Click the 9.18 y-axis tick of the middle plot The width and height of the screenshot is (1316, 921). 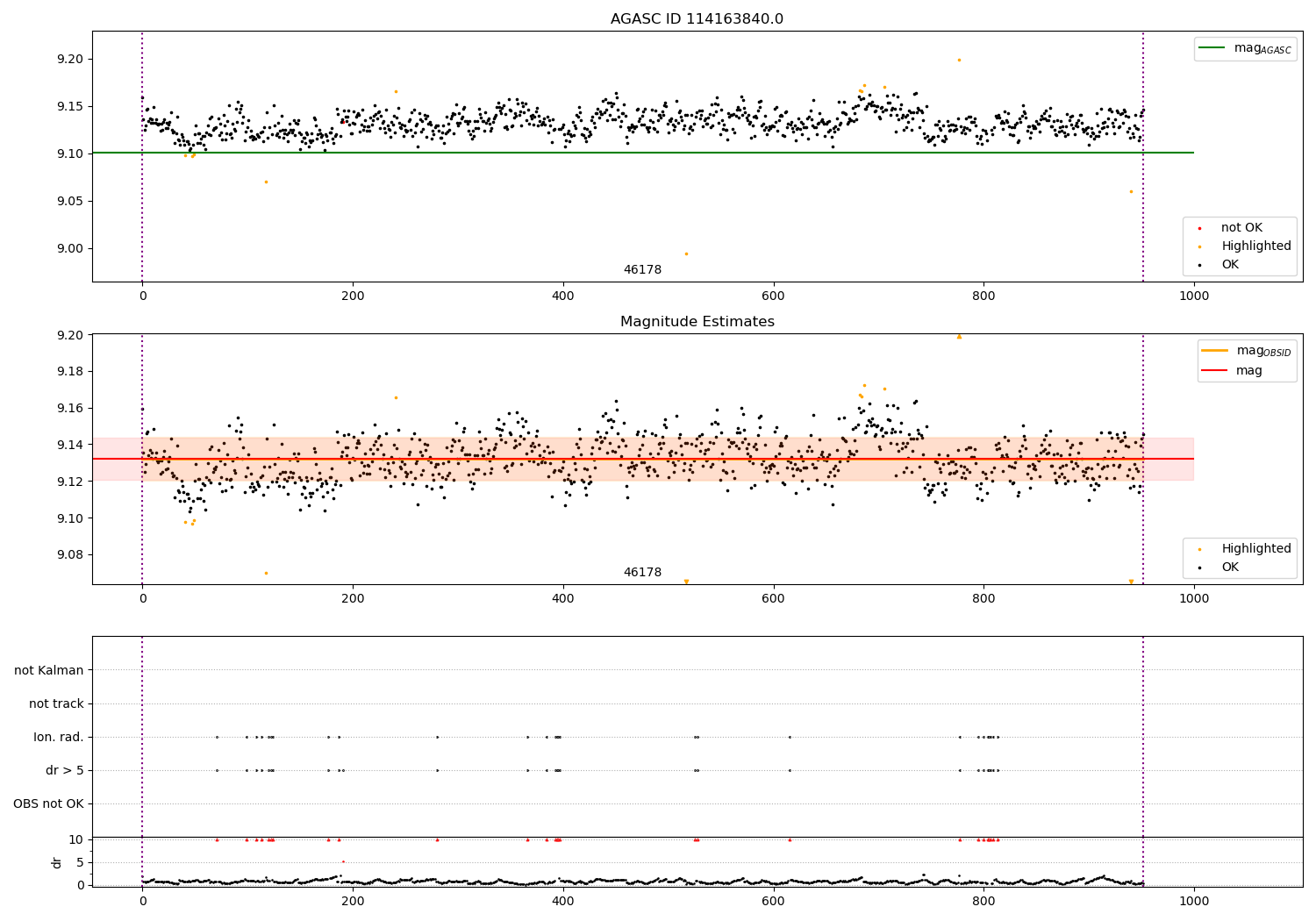(70, 372)
